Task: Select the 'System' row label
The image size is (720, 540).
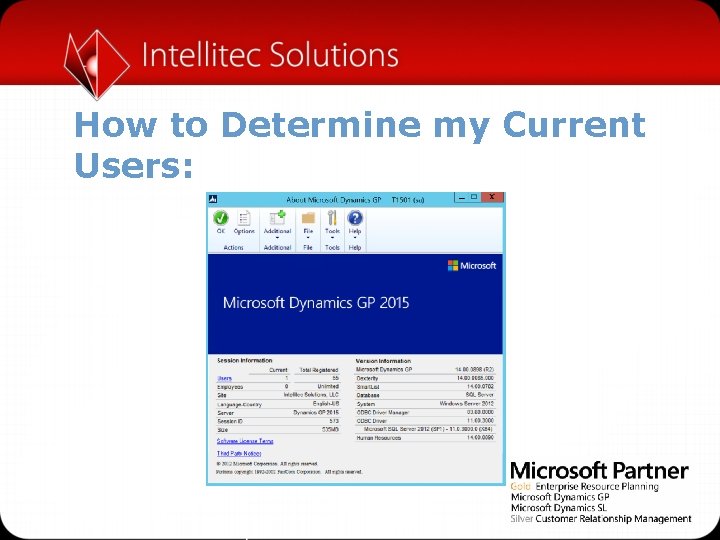Action: (366, 404)
